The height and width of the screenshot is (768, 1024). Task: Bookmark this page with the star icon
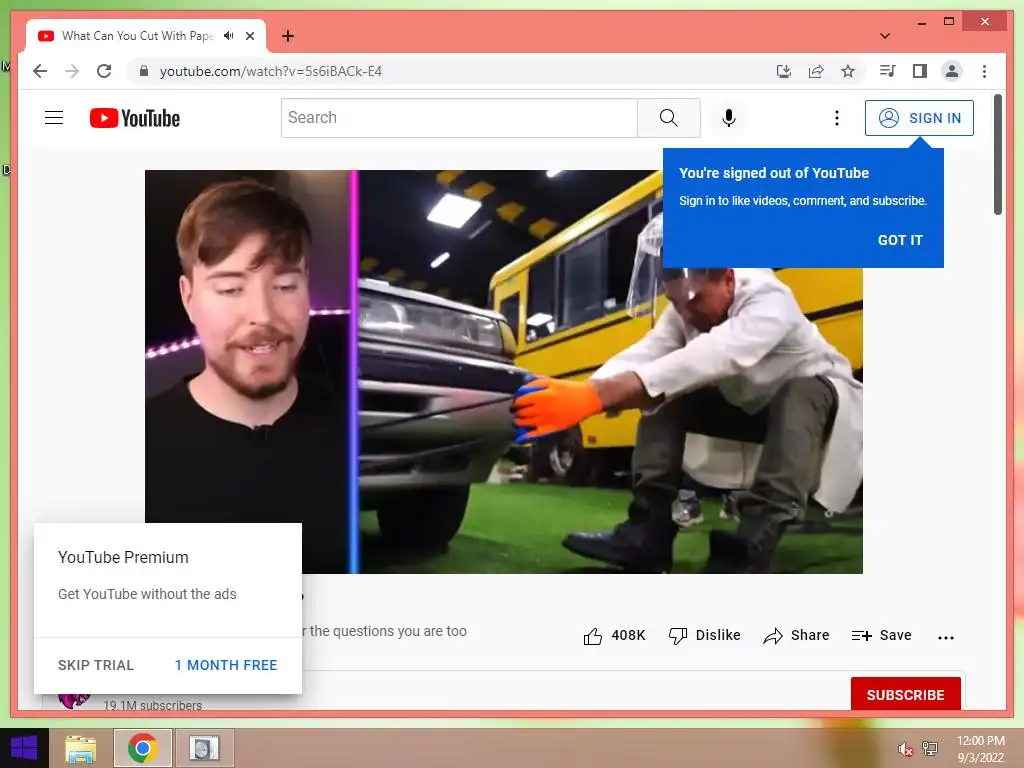[848, 71]
